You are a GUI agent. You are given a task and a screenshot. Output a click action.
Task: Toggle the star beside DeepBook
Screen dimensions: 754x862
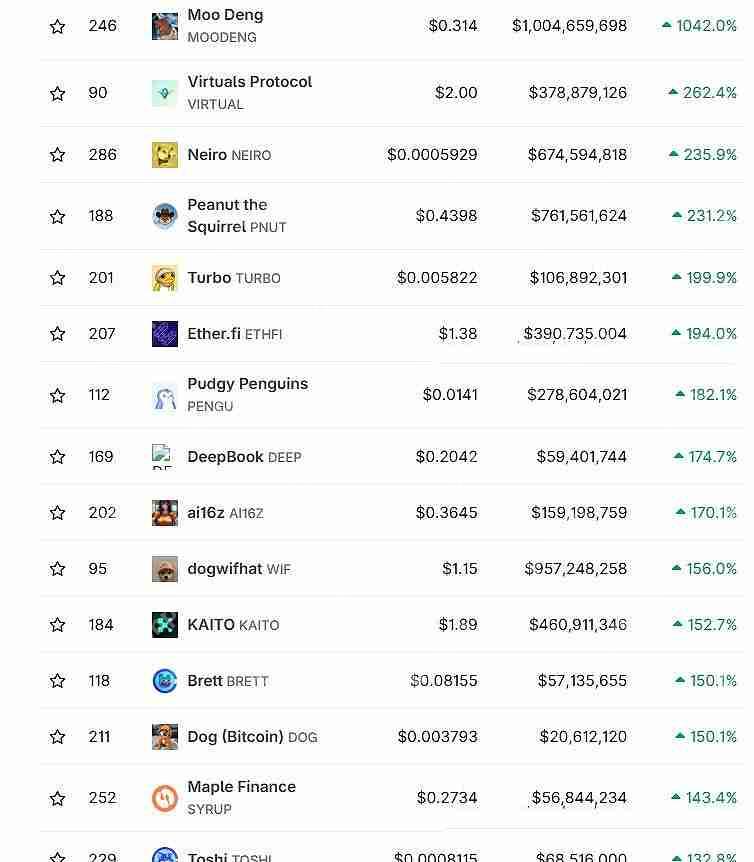pos(58,457)
